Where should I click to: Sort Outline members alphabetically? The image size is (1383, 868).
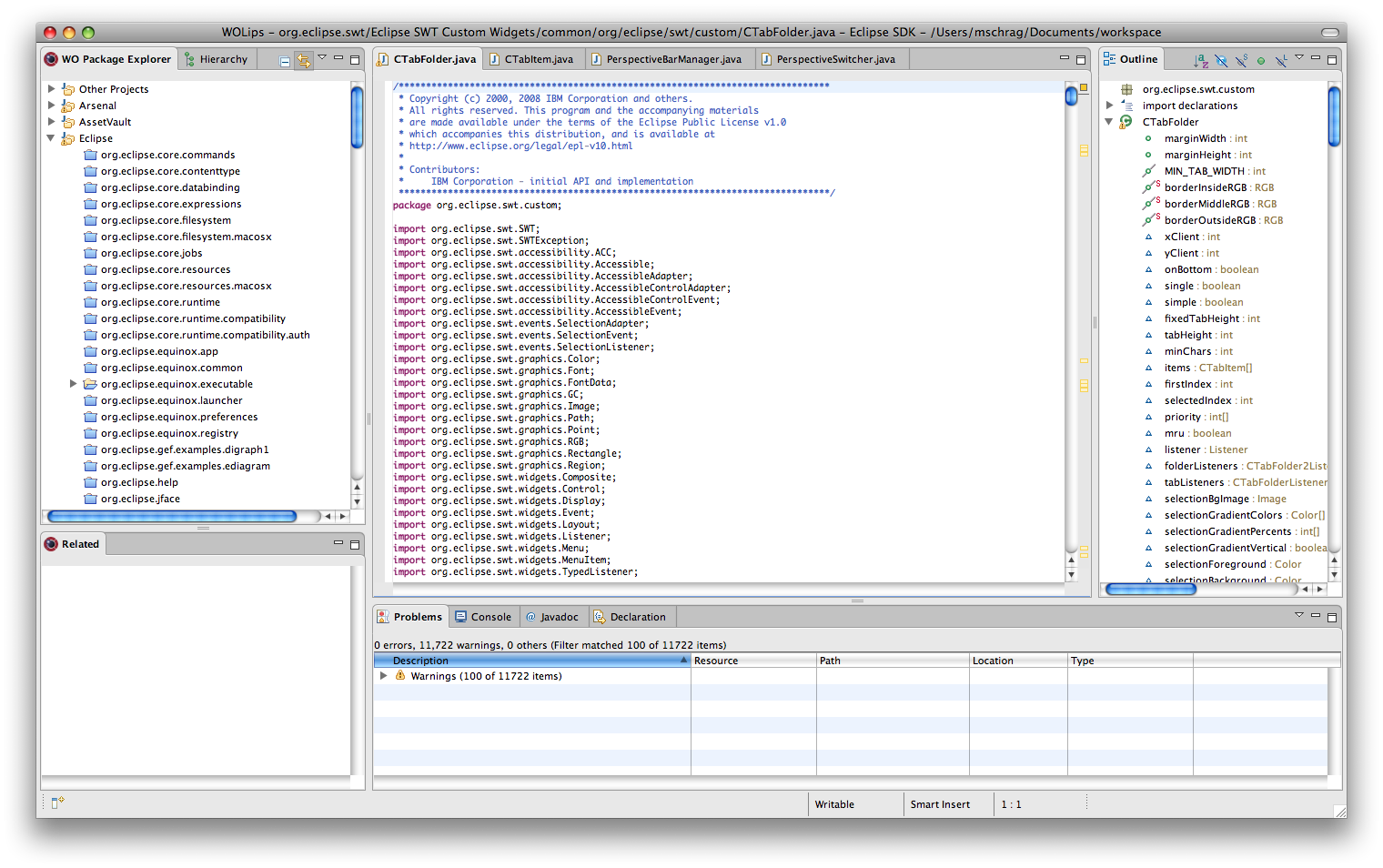tap(1201, 61)
